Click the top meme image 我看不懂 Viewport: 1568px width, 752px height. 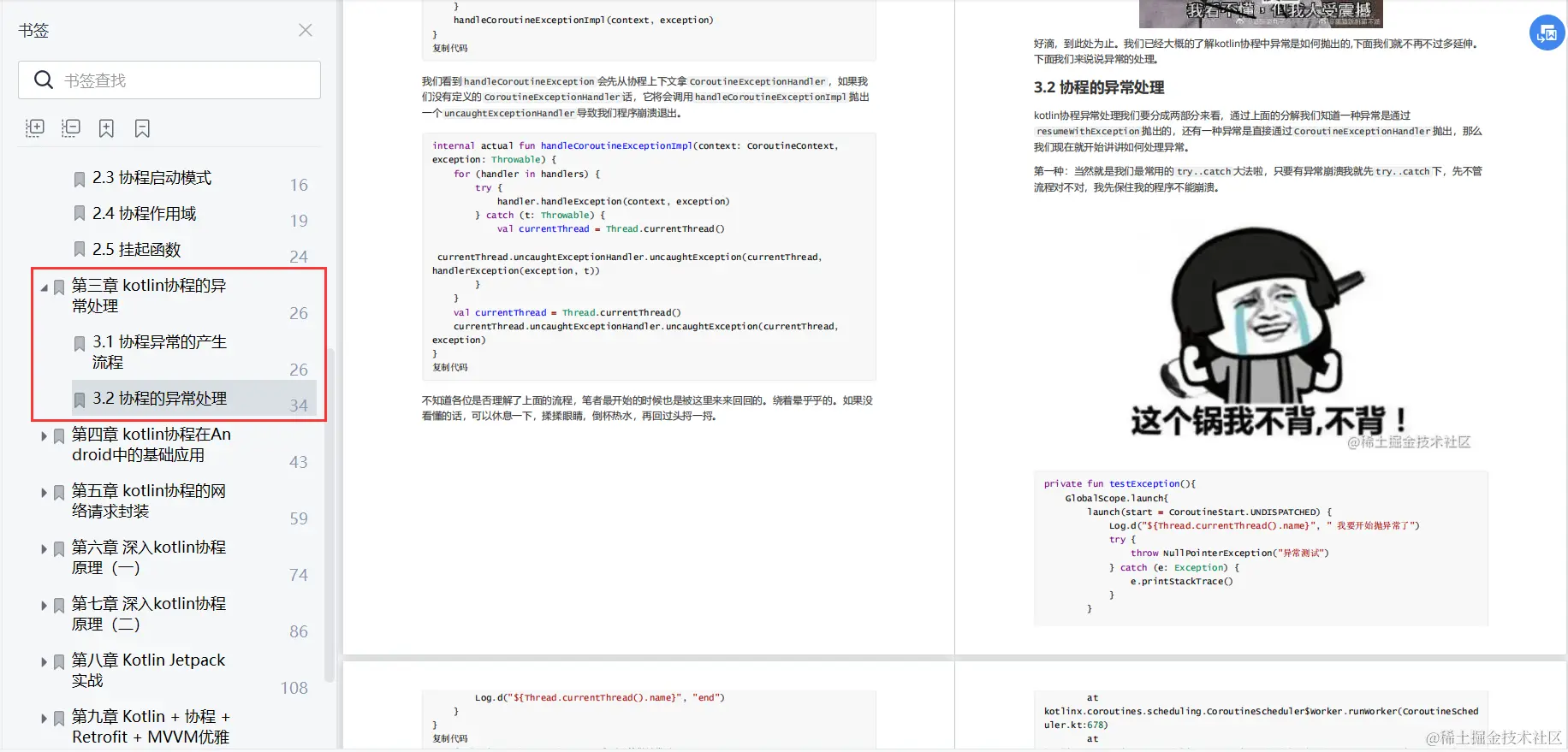tap(1261, 14)
